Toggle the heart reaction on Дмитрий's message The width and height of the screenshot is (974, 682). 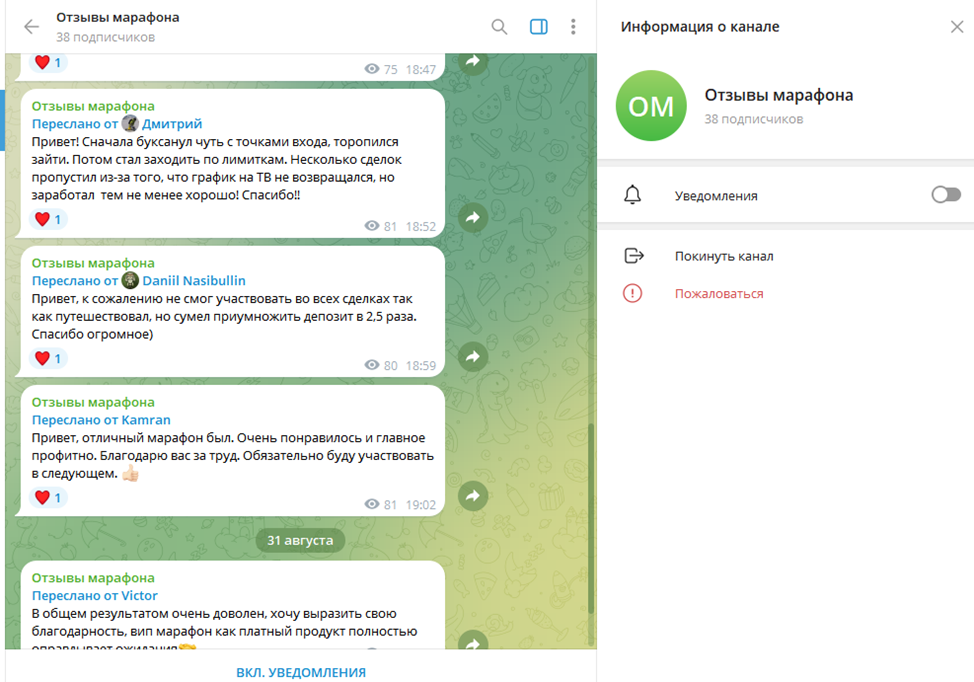[x=48, y=219]
